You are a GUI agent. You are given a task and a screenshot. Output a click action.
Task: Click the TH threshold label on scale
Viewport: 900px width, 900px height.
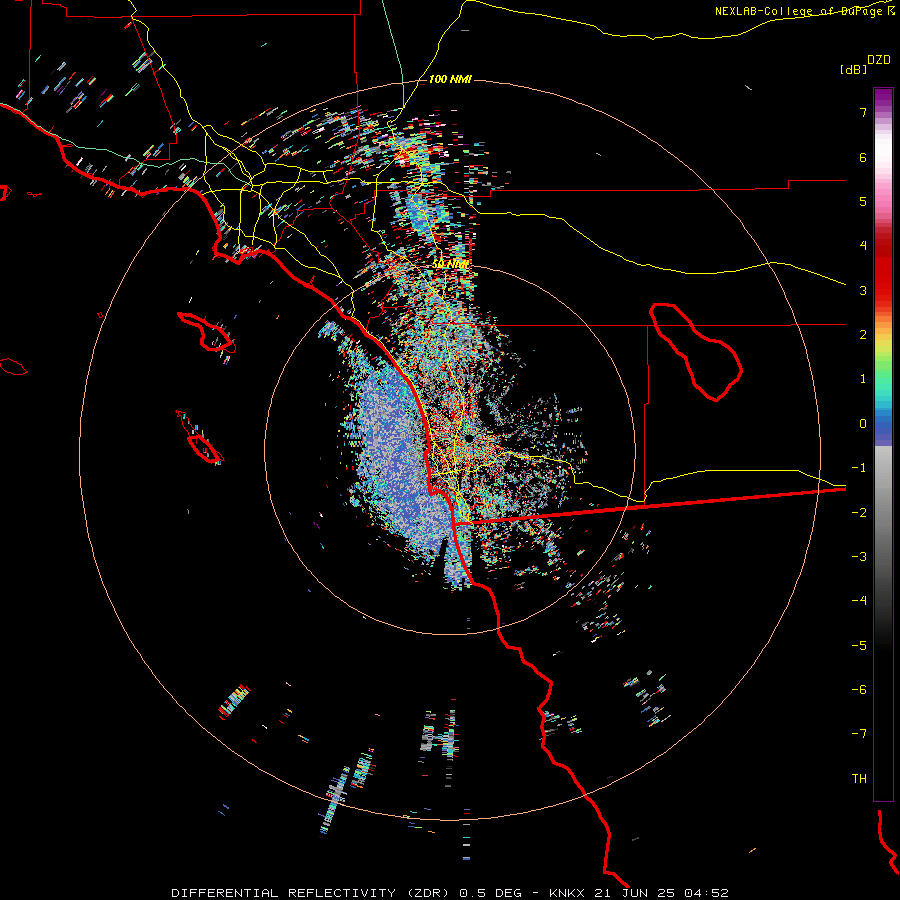pyautogui.click(x=859, y=779)
